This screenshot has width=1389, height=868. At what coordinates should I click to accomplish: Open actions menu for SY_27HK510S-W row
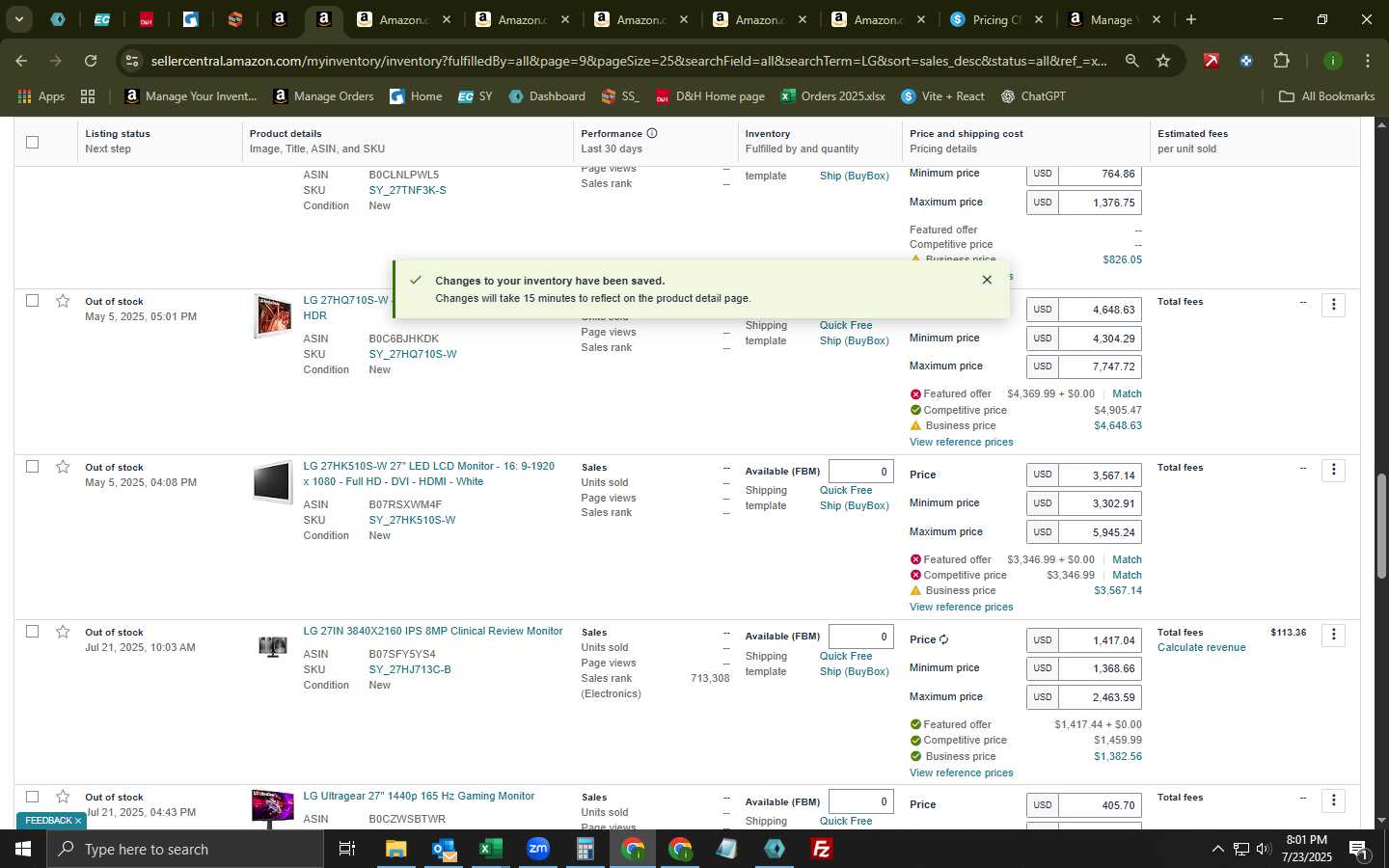1333,470
